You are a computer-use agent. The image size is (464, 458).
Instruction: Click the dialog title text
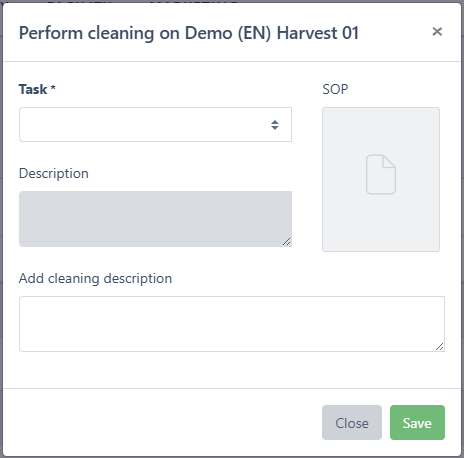coord(189,33)
